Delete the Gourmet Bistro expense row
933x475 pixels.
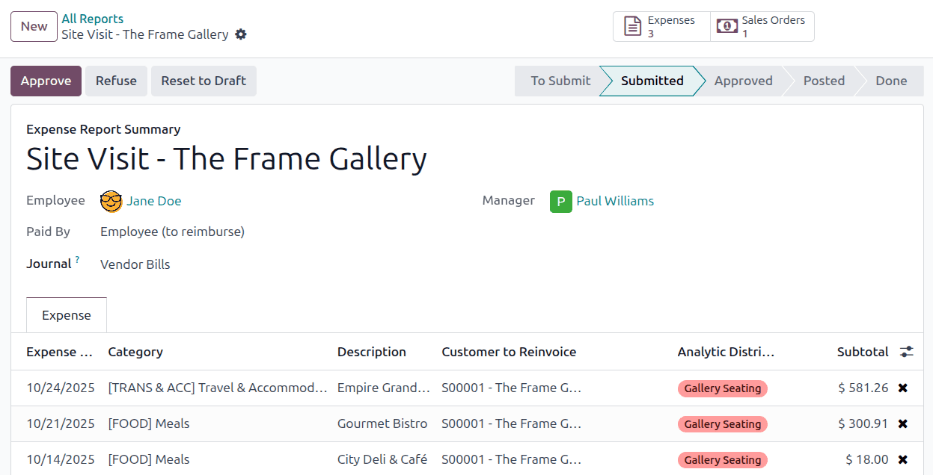(x=902, y=424)
